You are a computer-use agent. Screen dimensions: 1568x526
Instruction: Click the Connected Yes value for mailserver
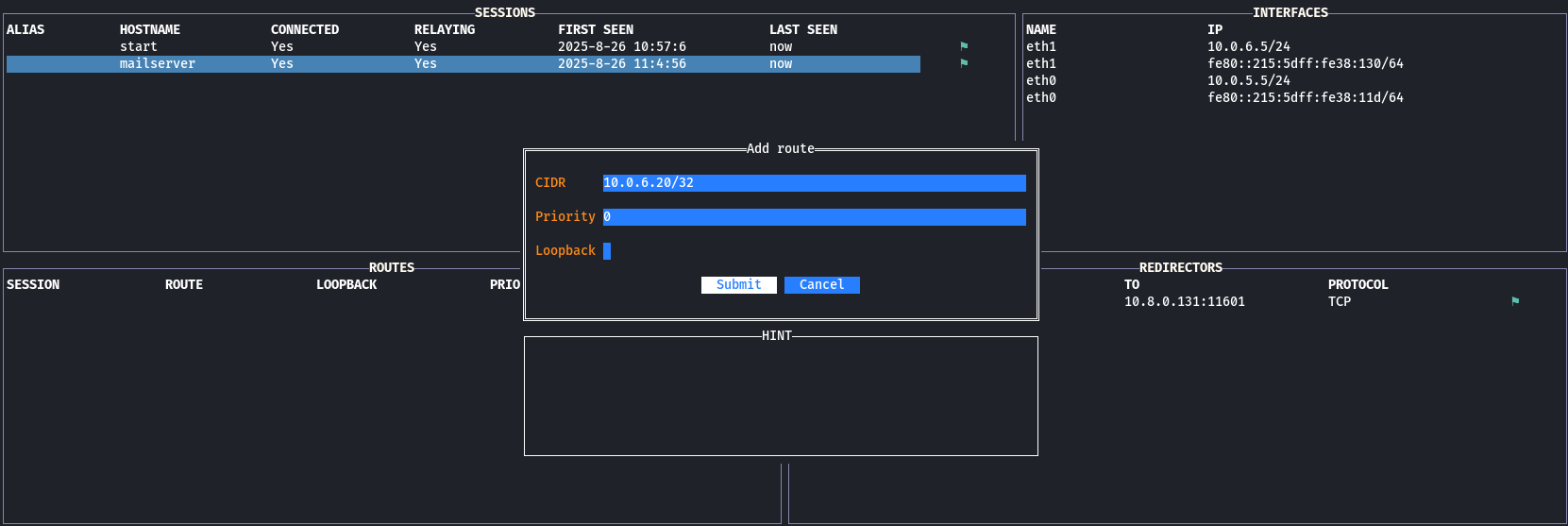[282, 63]
